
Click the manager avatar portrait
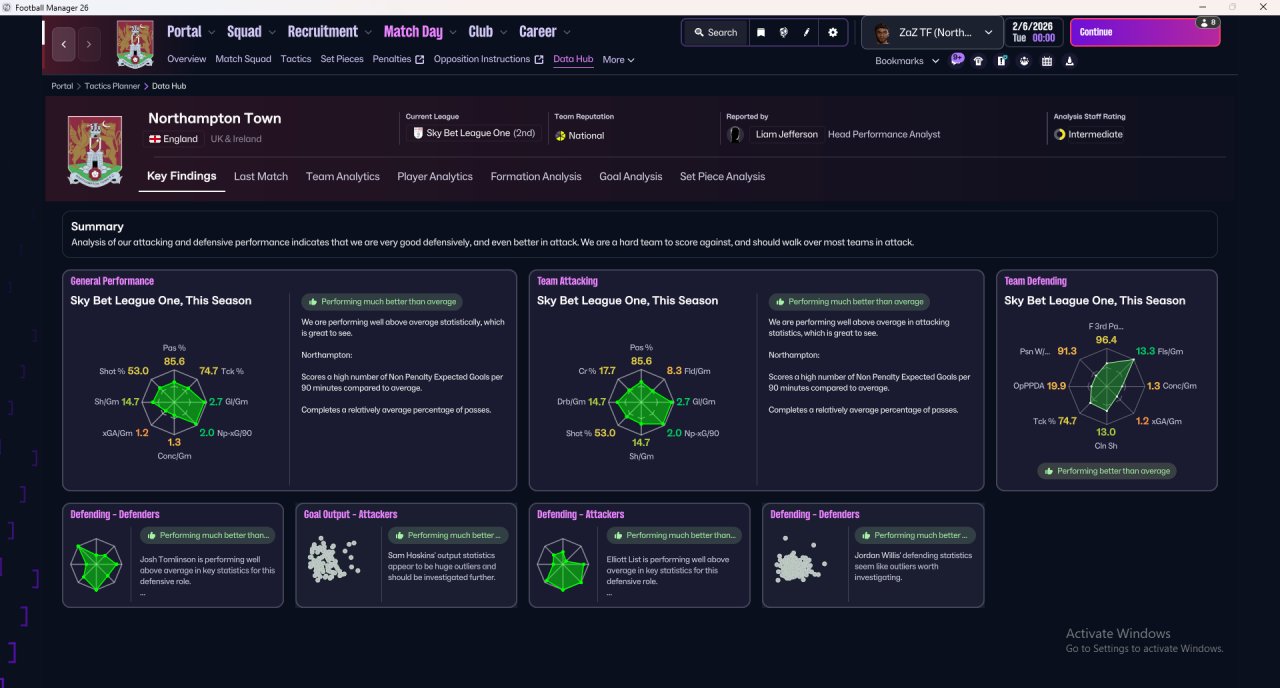[x=882, y=33]
